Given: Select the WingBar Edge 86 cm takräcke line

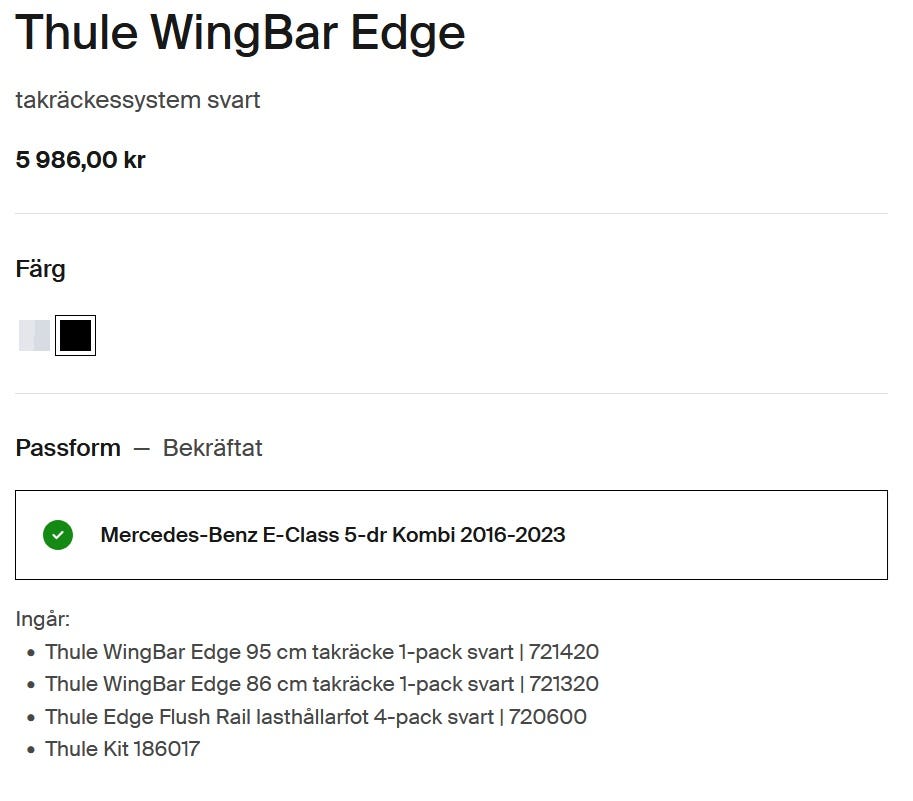Looking at the screenshot, I should [x=280, y=684].
